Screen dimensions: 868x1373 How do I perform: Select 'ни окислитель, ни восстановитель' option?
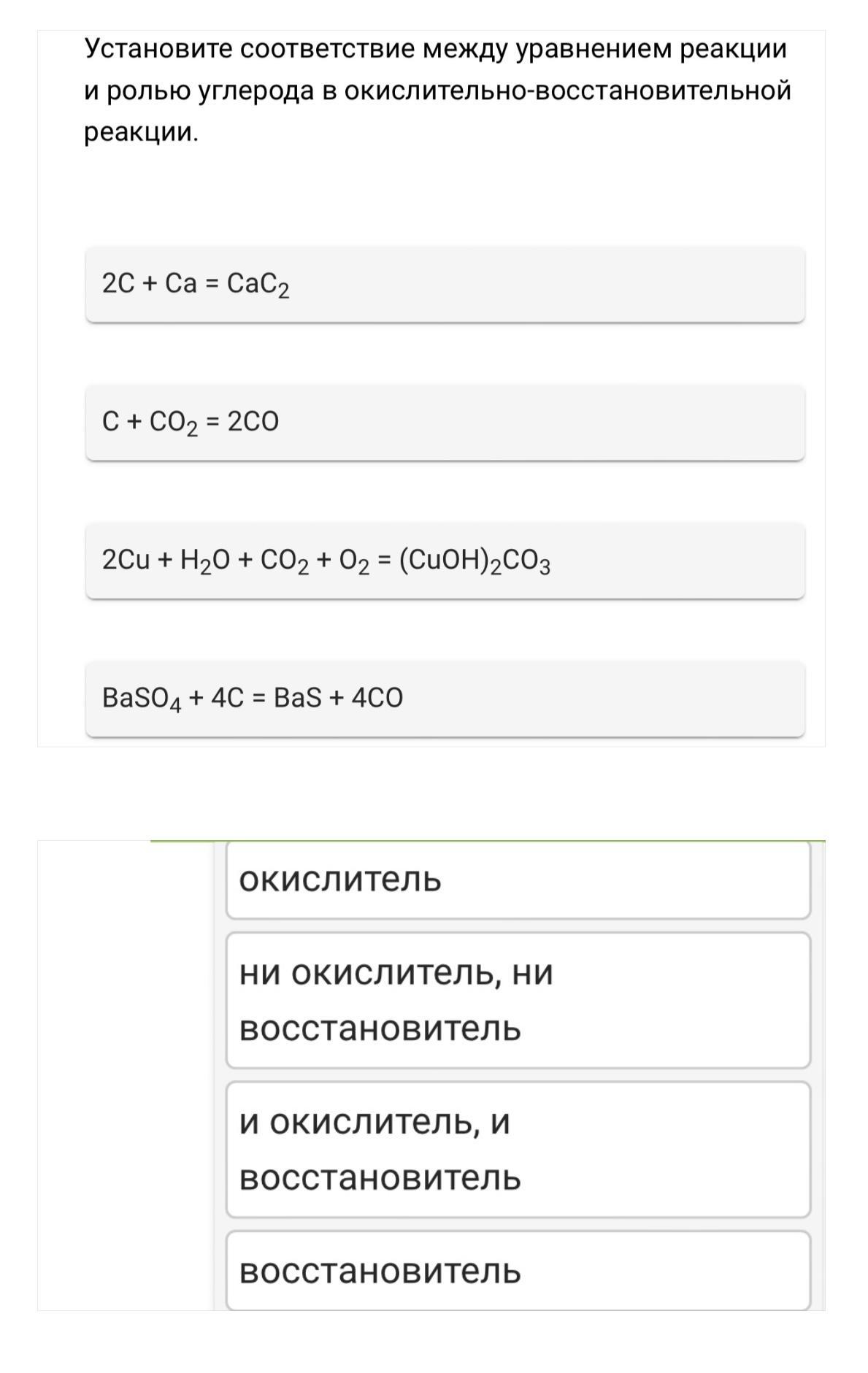518,1000
